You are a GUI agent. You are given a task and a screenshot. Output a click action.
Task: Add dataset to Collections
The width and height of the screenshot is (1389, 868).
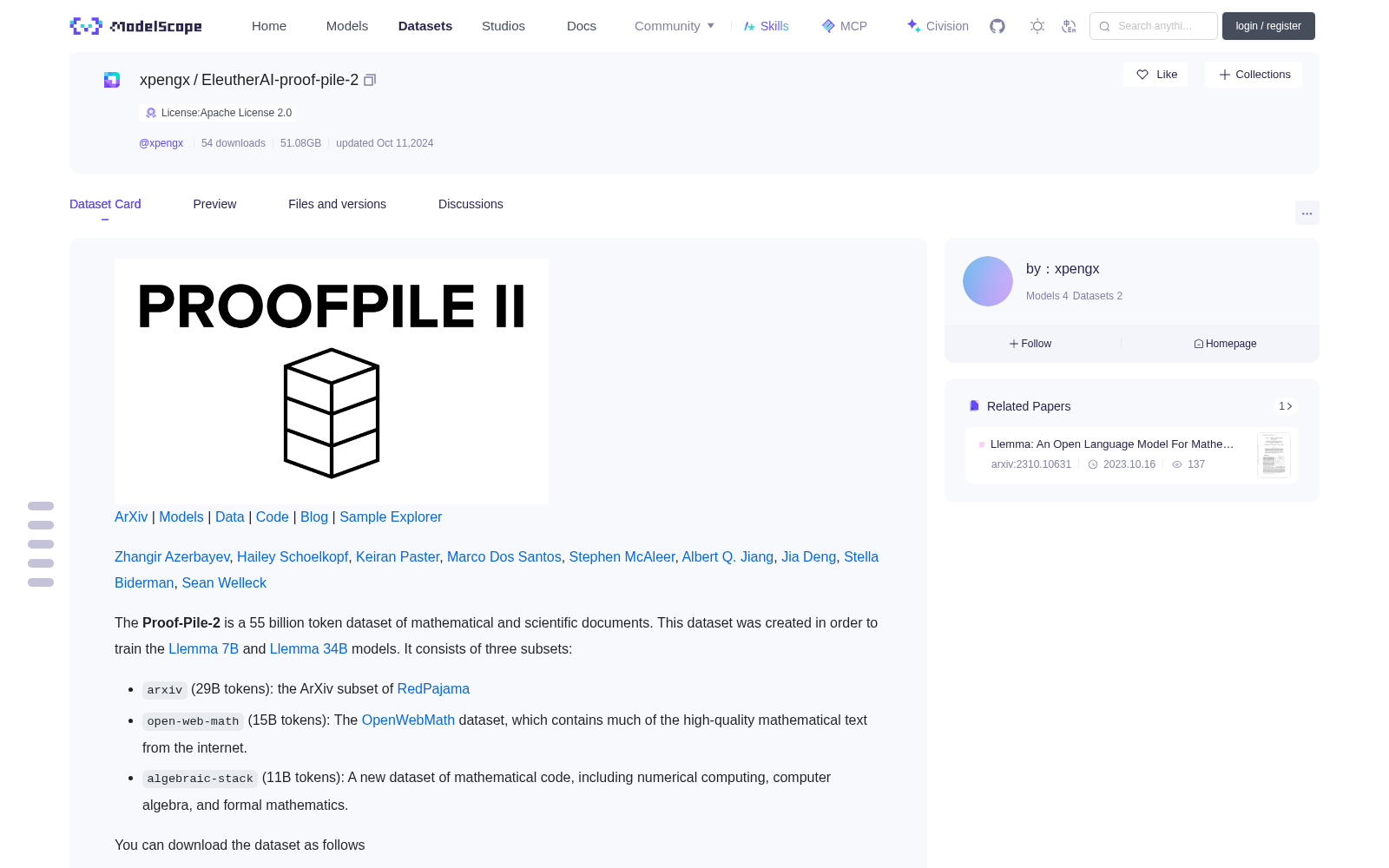[1254, 75]
